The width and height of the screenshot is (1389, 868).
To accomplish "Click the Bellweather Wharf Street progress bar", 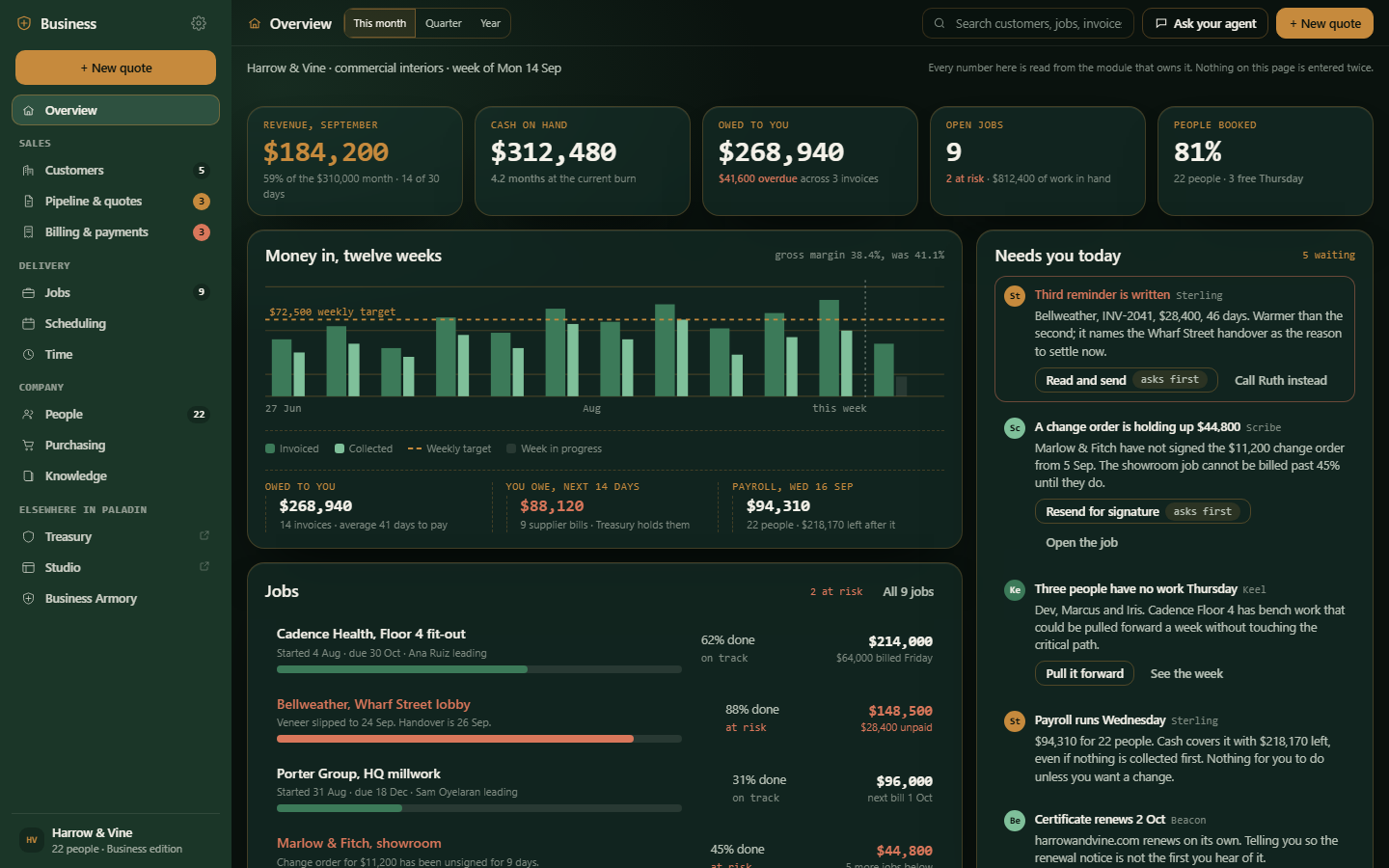I will click(479, 739).
